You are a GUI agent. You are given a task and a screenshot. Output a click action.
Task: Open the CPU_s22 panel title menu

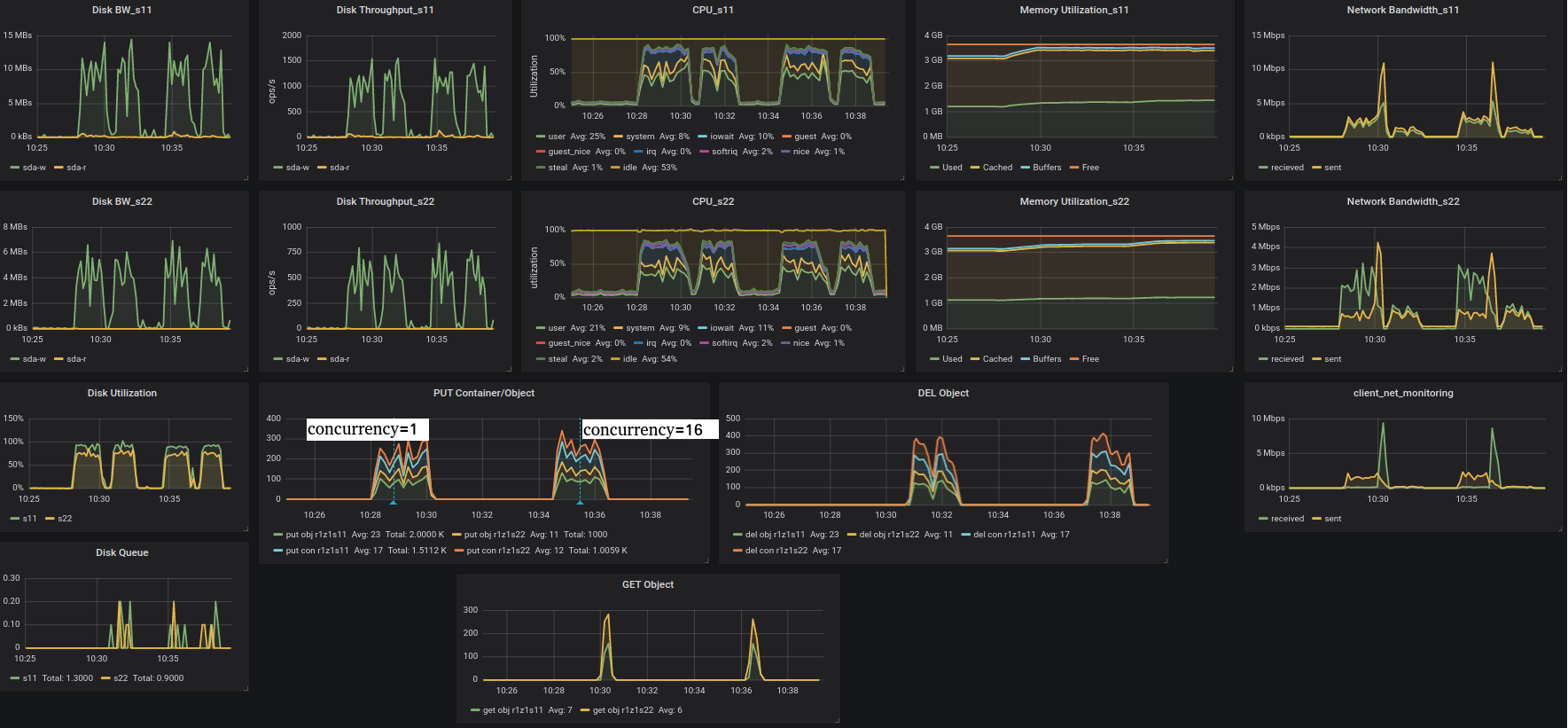pos(714,201)
